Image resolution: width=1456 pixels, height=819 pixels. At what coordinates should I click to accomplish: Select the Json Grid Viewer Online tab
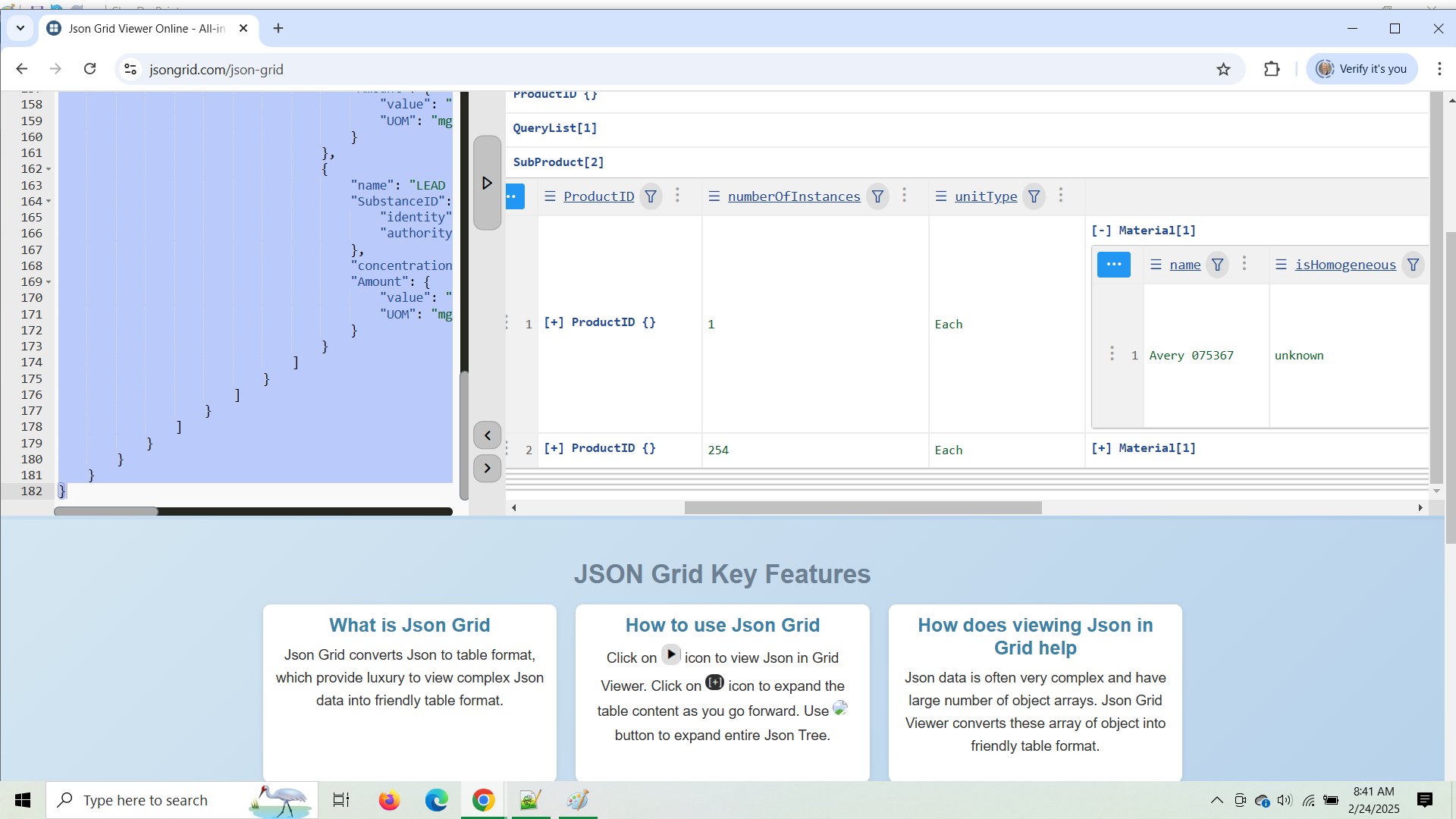tap(146, 28)
